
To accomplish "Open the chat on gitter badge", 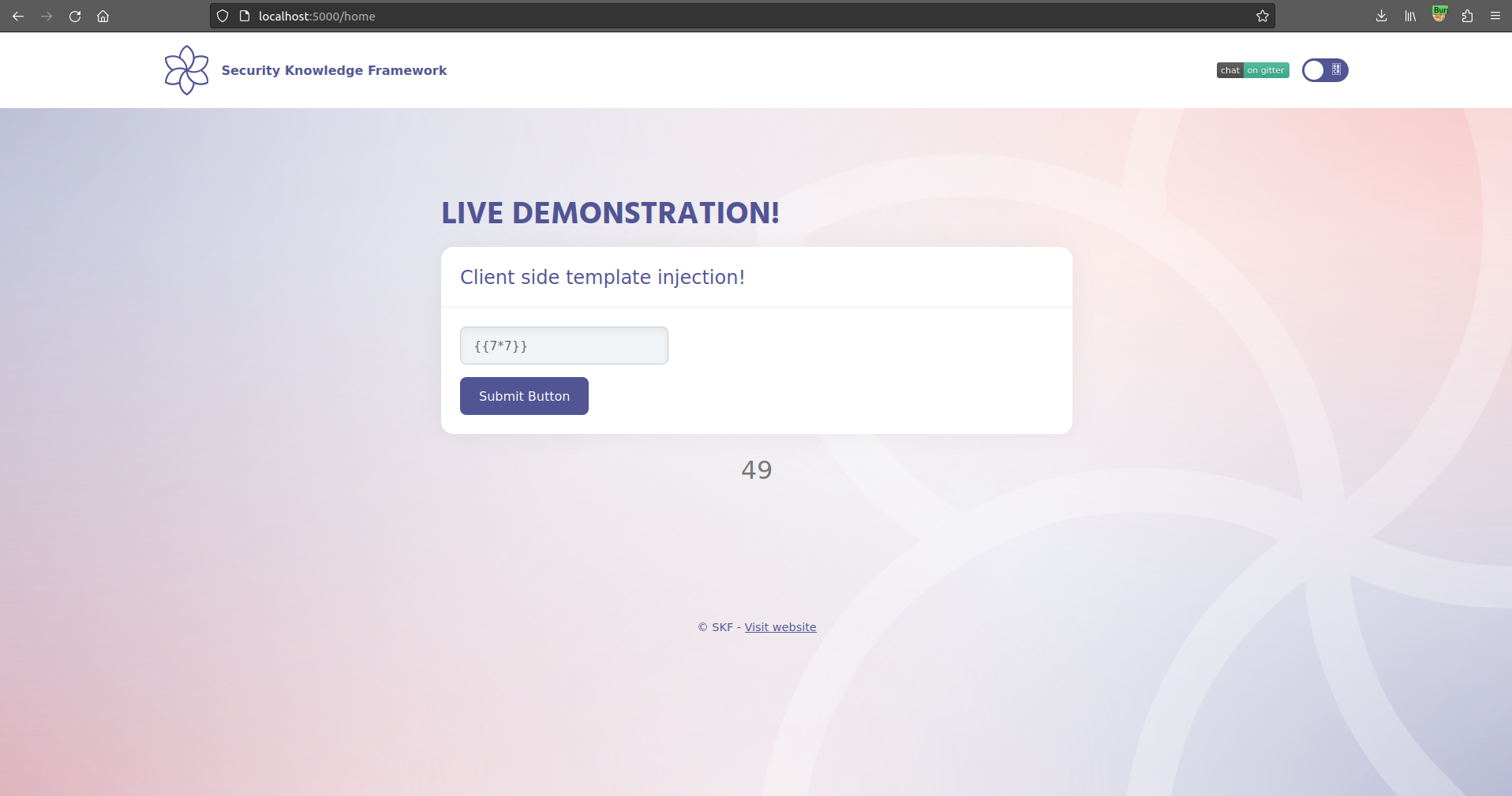I will pyautogui.click(x=1252, y=70).
